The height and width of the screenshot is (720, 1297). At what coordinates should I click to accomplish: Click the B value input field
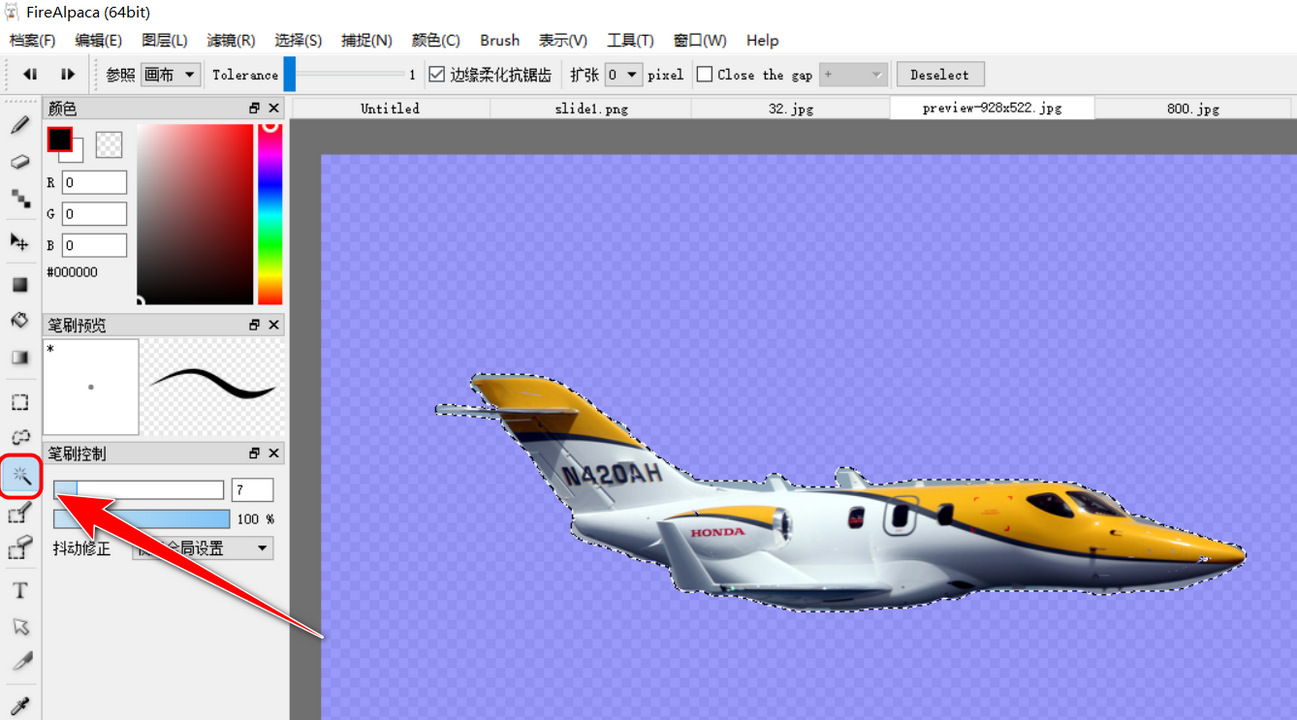(95, 245)
